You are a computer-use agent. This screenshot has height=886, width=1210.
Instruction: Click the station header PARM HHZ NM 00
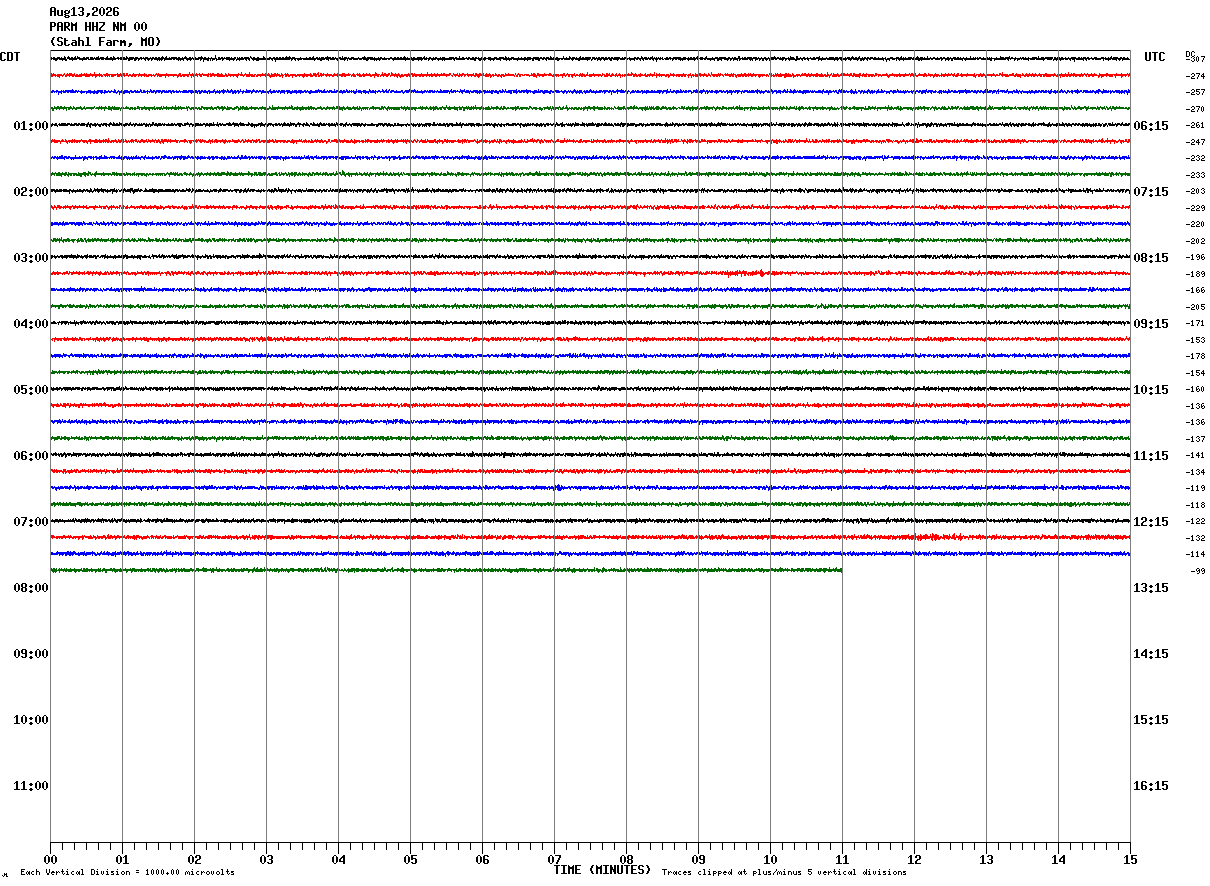(x=98, y=27)
